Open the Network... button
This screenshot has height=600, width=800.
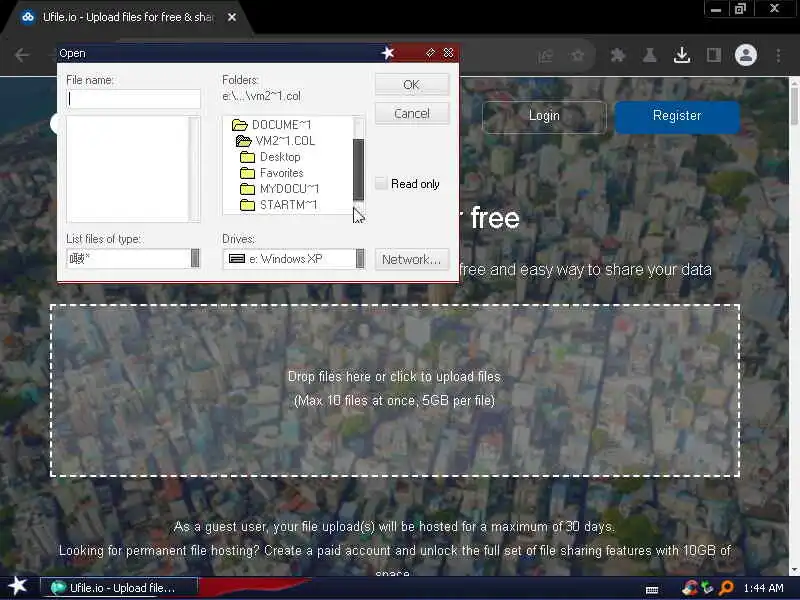(x=412, y=259)
